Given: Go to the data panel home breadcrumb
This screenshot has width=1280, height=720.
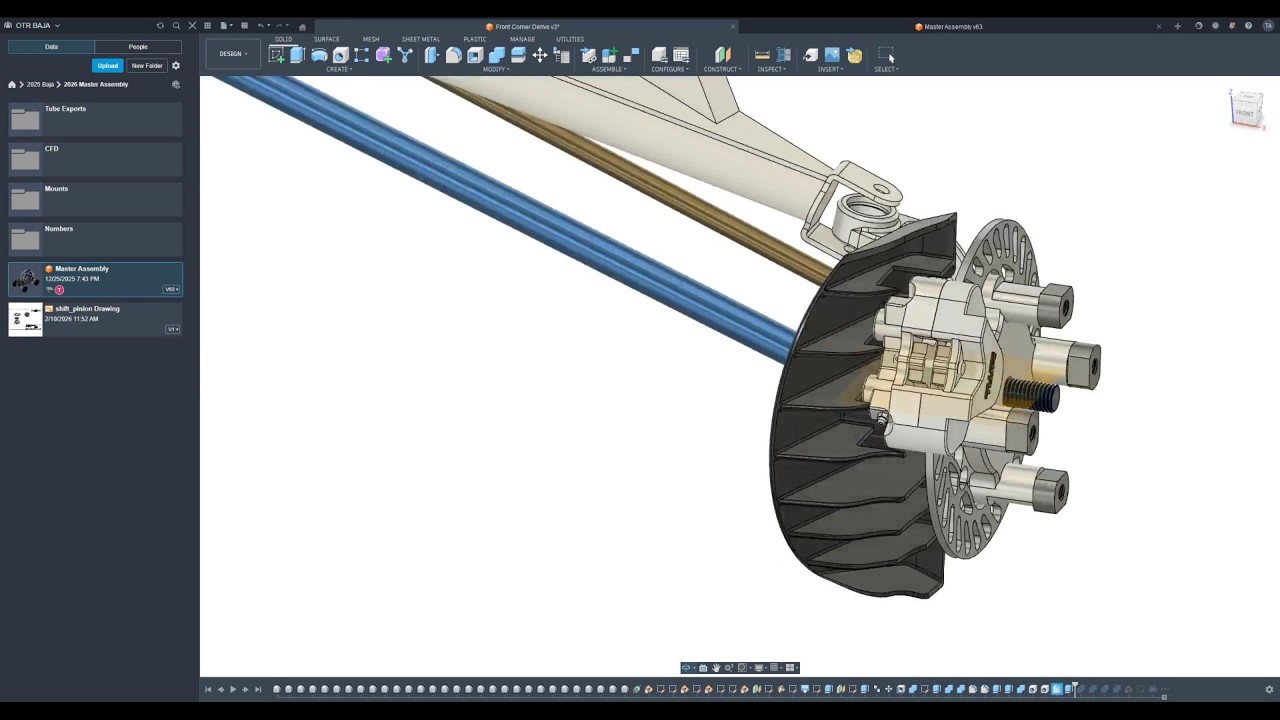Looking at the screenshot, I should (x=12, y=85).
